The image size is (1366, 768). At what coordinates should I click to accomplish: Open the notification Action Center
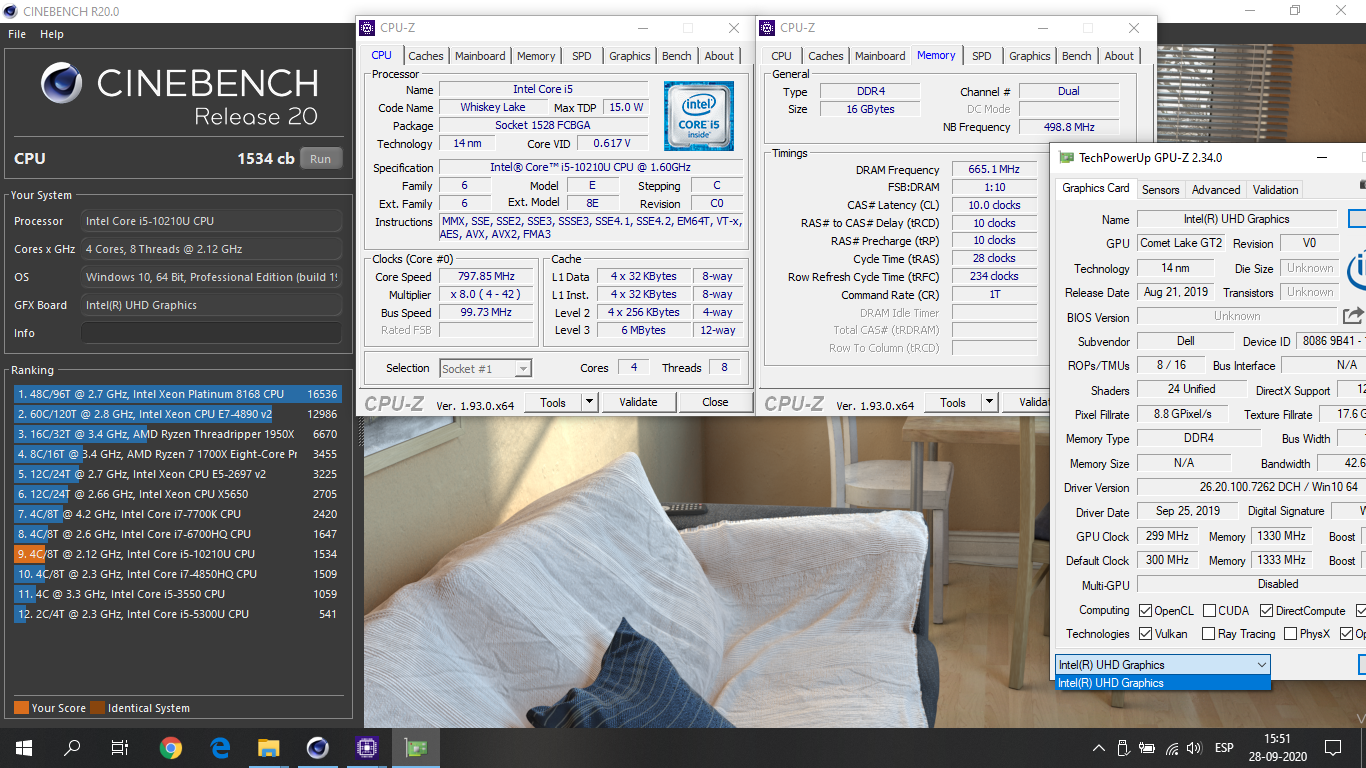(x=1332, y=748)
